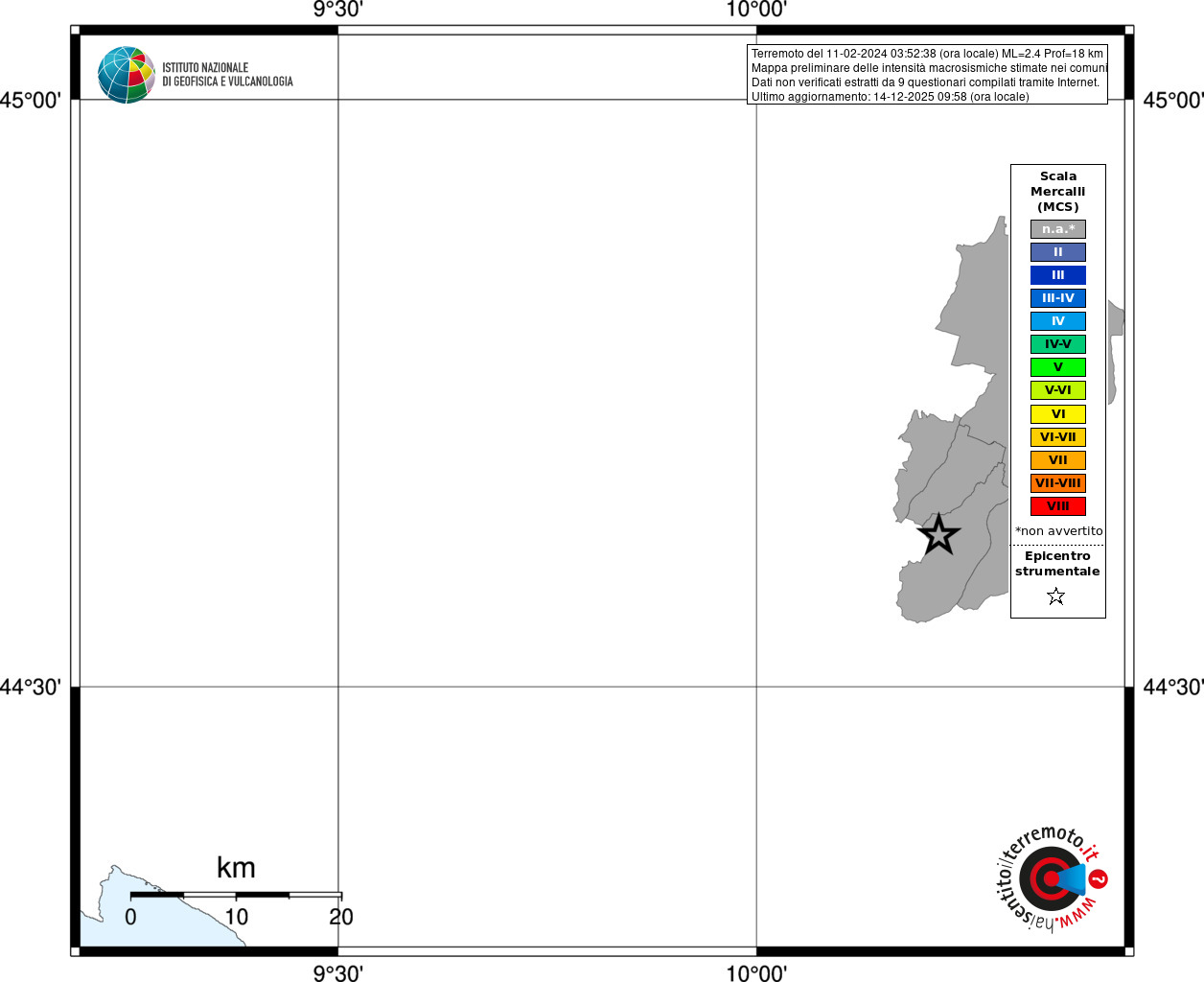Screen dimensions: 1204x982
Task: Select the green intensity V swatch
Action: coord(1058,367)
